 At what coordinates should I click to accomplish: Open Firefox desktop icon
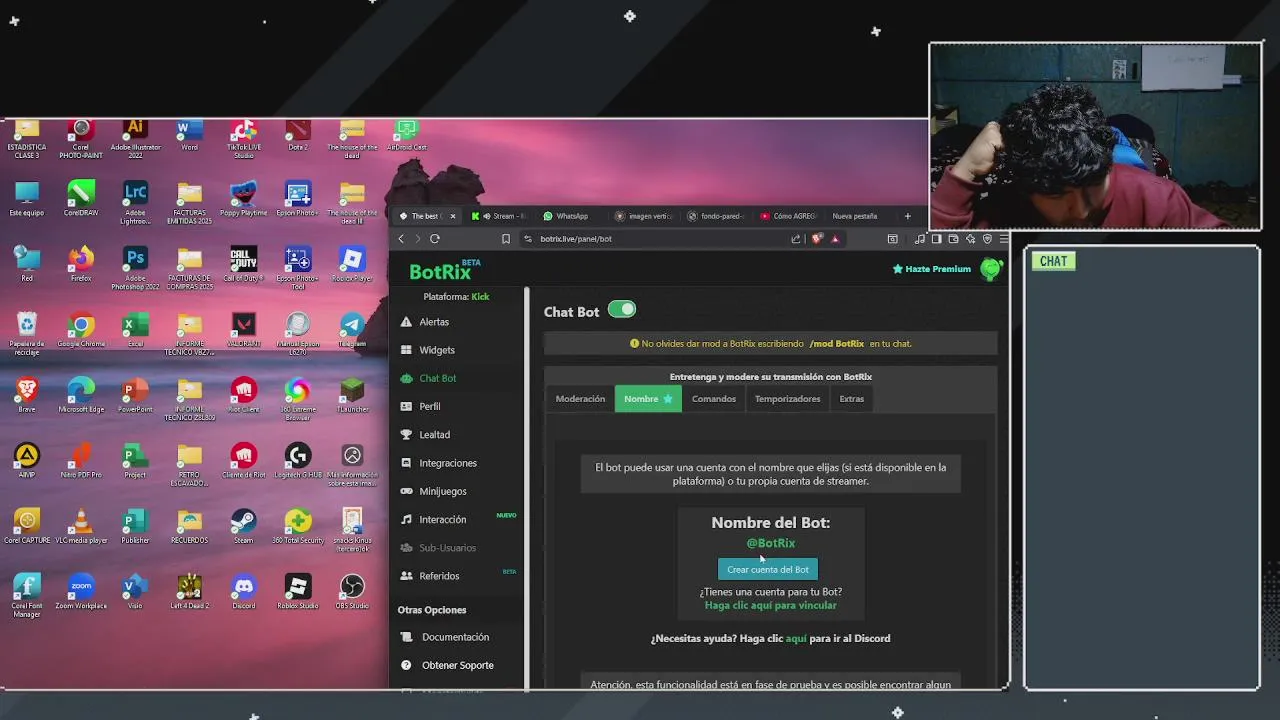(x=81, y=264)
